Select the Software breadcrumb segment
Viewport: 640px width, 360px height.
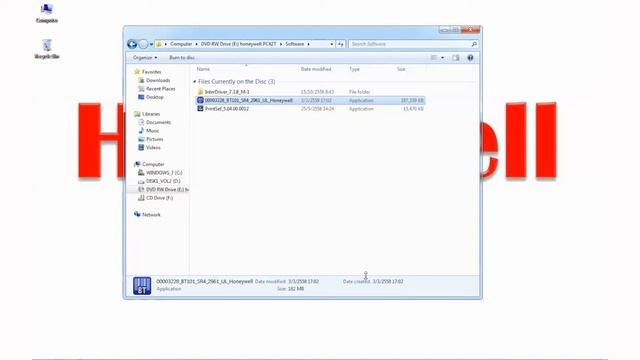[294, 44]
